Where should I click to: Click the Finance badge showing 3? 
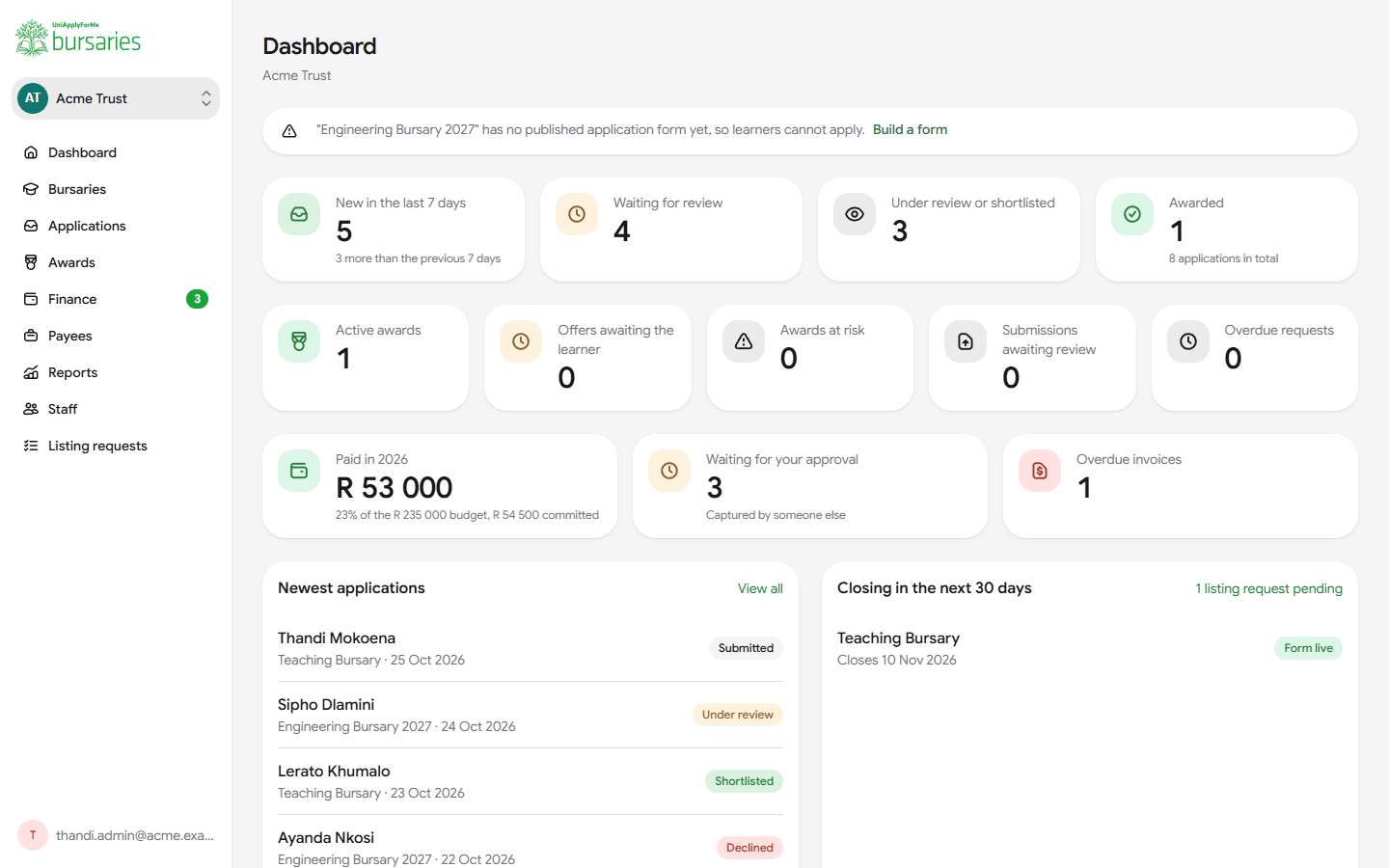click(x=197, y=299)
